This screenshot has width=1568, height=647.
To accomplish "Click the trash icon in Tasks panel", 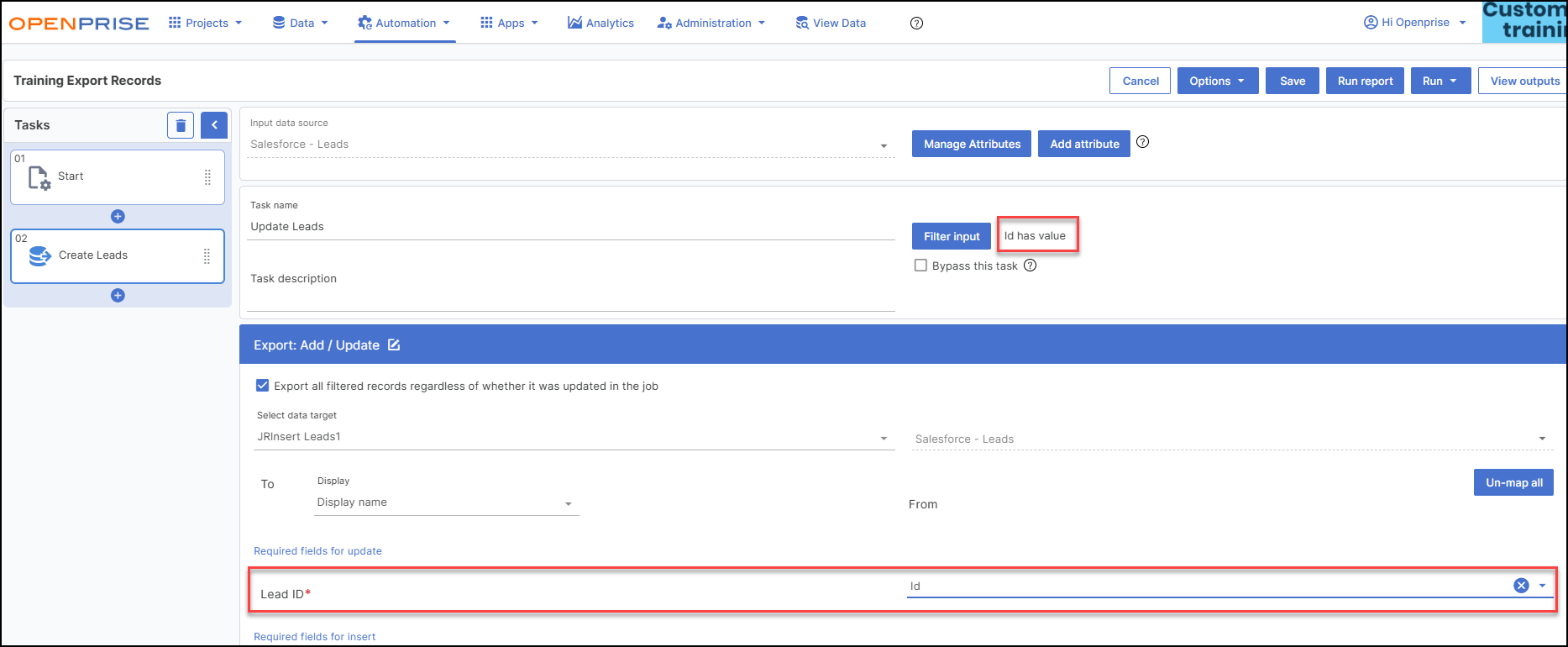I will coord(181,125).
